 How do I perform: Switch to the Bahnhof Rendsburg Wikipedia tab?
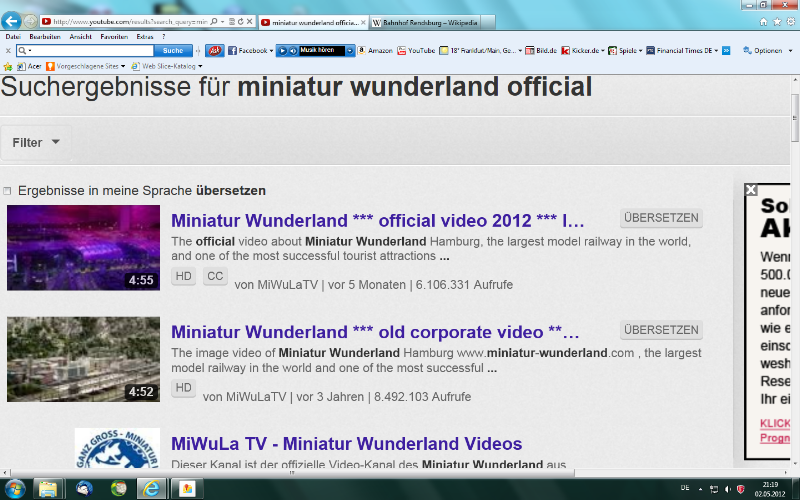(430, 21)
